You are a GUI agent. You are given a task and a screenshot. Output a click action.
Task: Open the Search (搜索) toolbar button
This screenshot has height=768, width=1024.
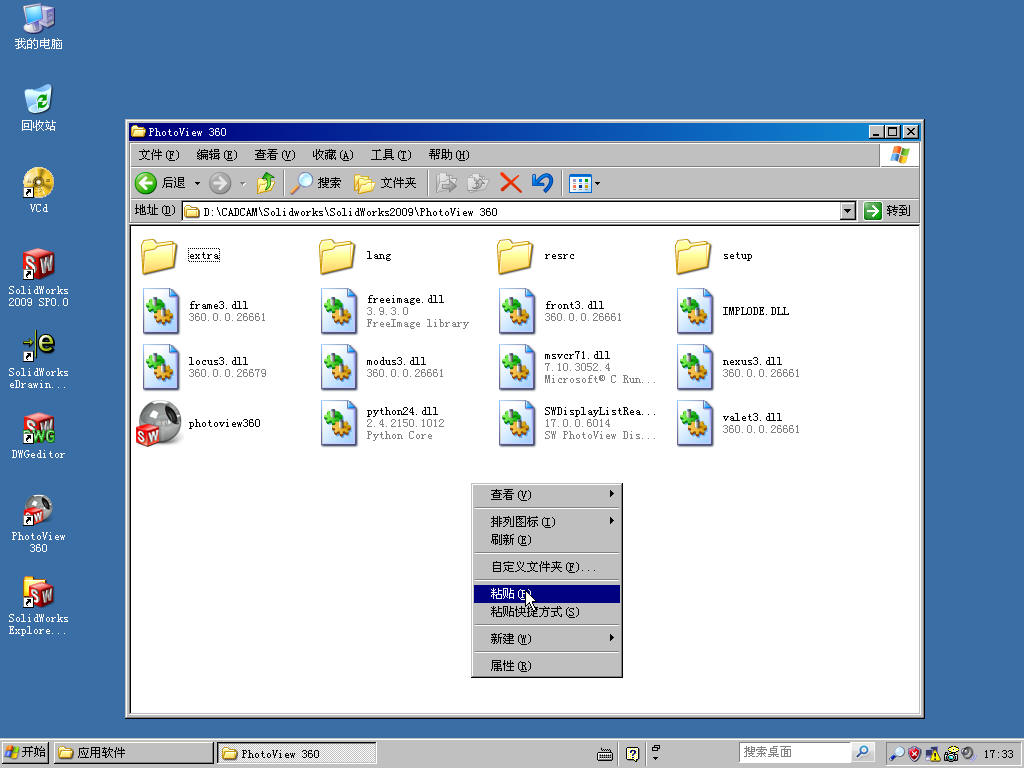tap(316, 183)
